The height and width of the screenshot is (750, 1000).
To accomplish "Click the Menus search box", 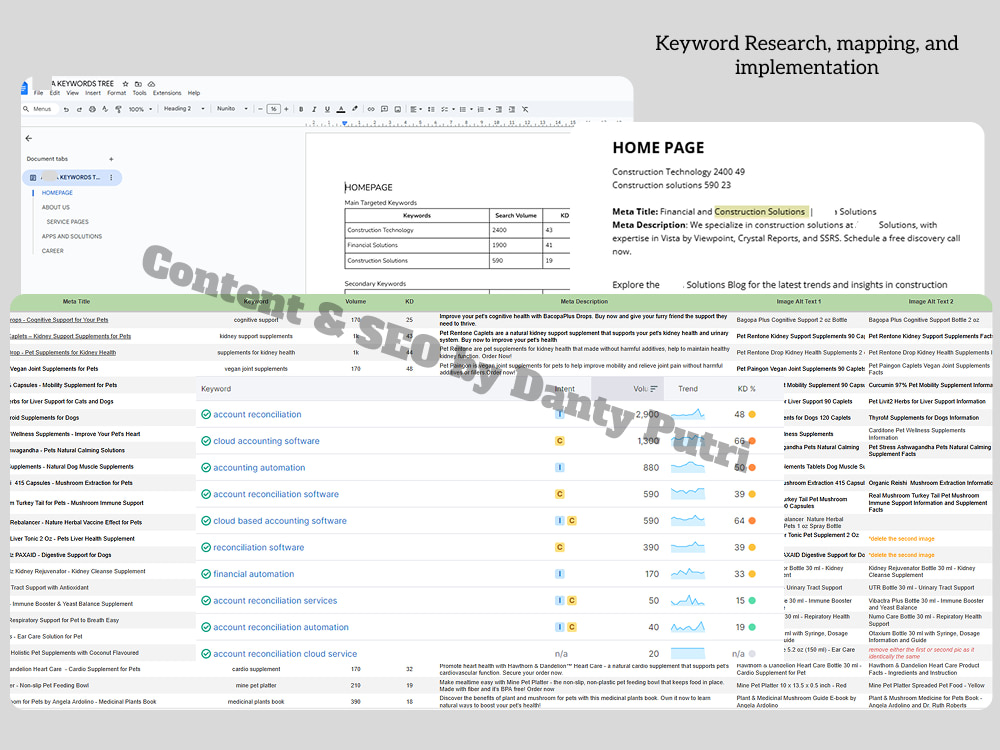I will click(x=38, y=109).
